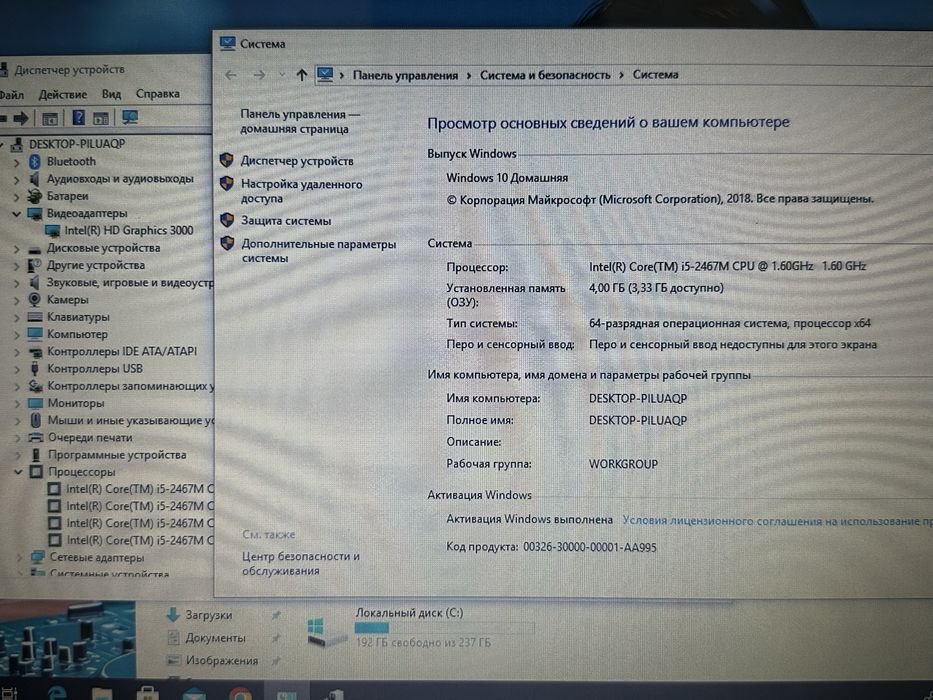933x700 pixels.
Task: Open the Справка menu
Action: [x=158, y=93]
